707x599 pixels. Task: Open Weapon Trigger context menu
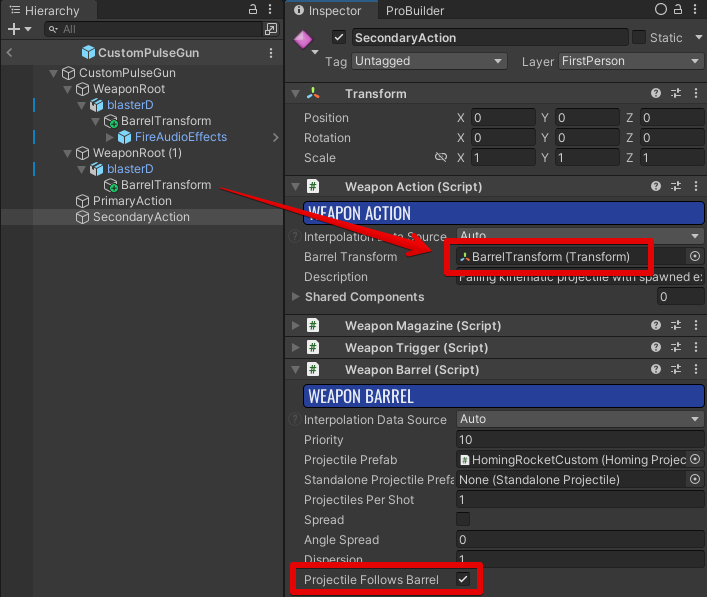696,347
